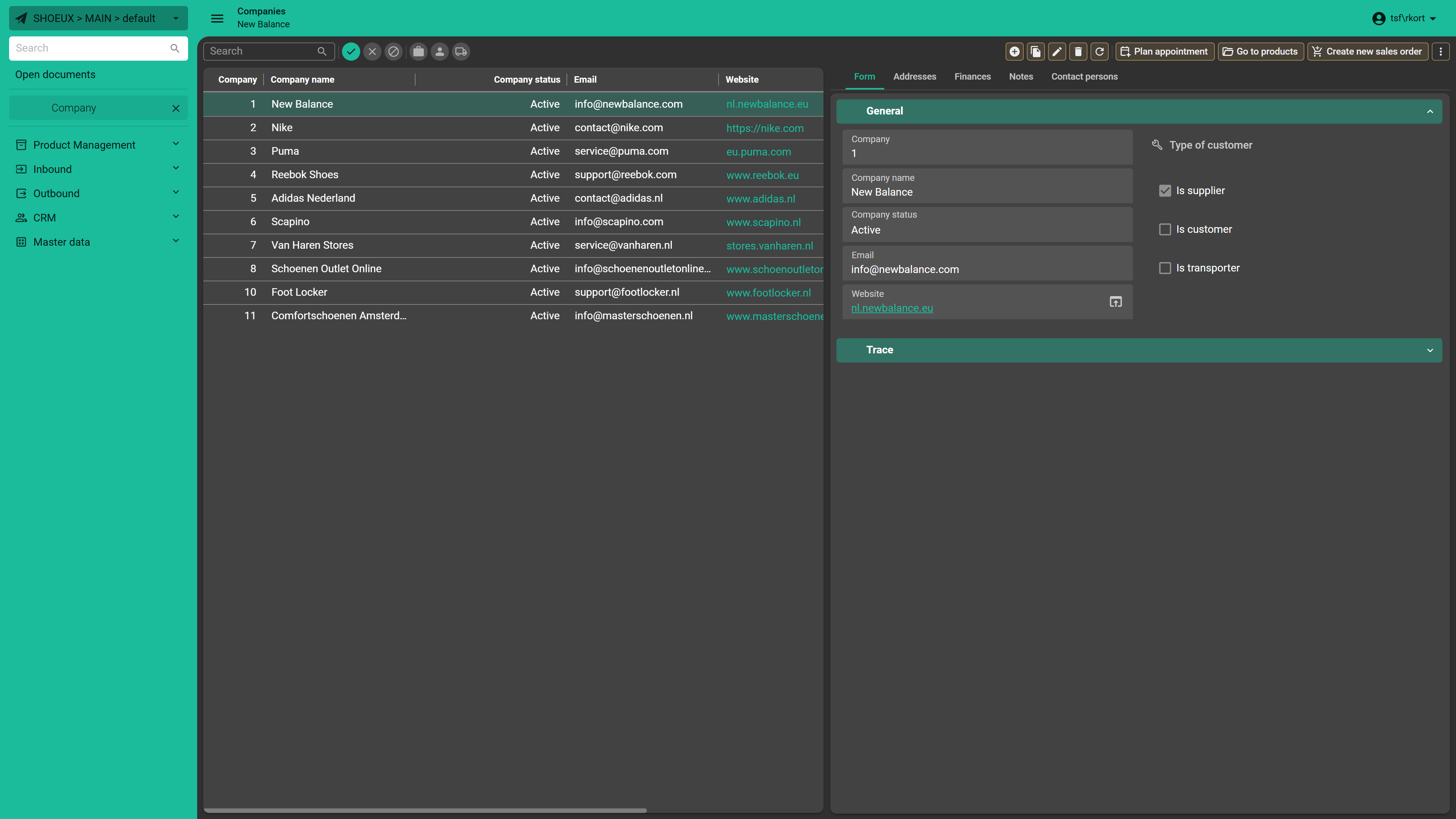The image size is (1456, 819).
Task: Sort by the Company status column header
Action: tap(527, 80)
